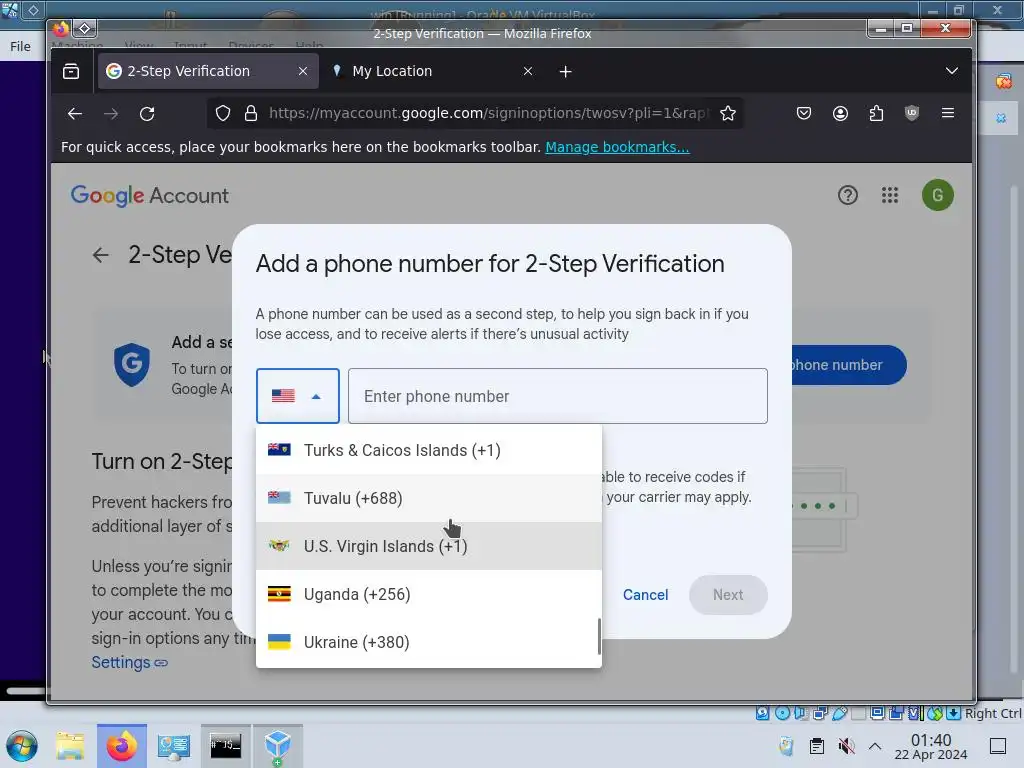Open the Windows Start button
1024x768 pixels.
point(22,746)
